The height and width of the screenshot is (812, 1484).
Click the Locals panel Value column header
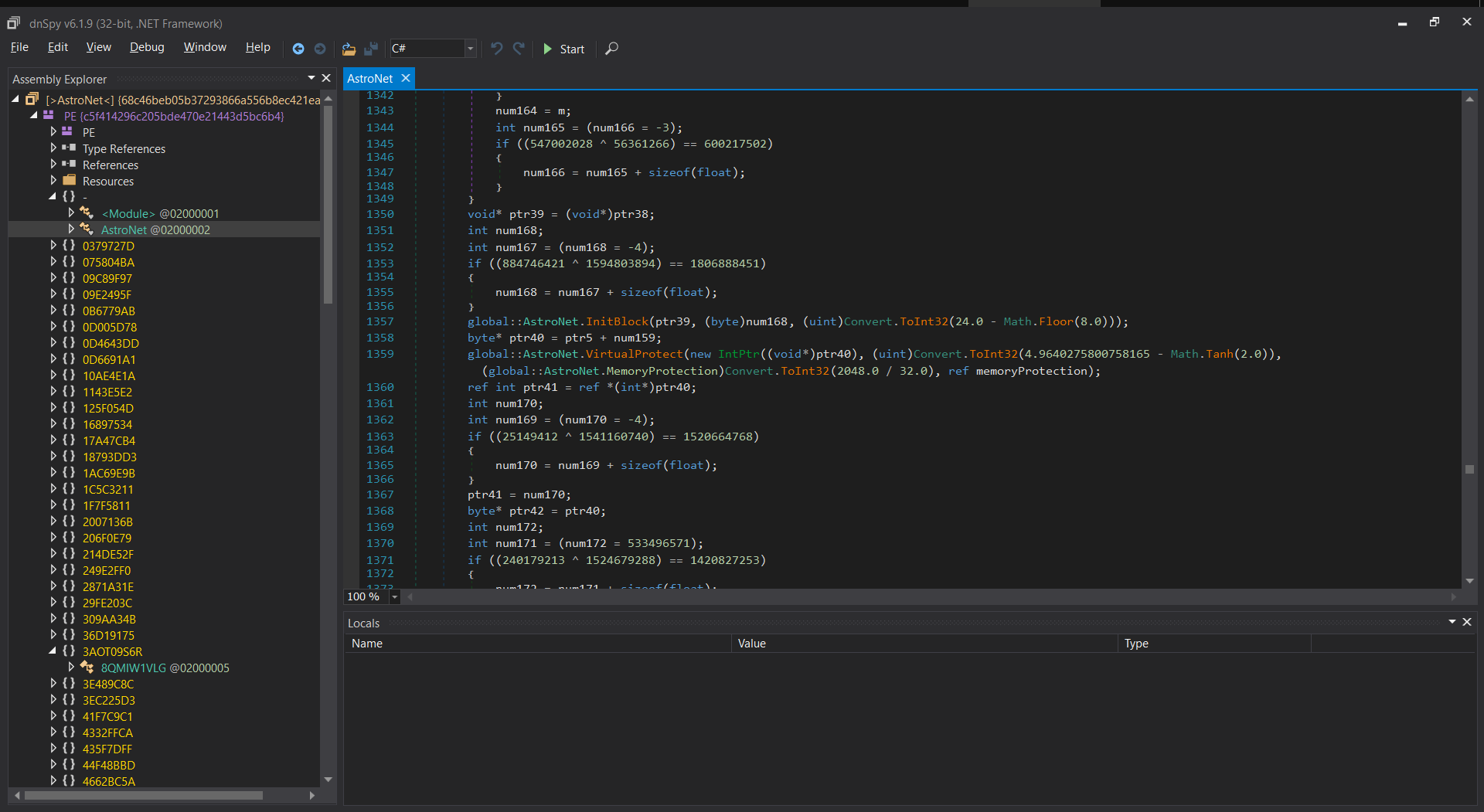point(751,643)
